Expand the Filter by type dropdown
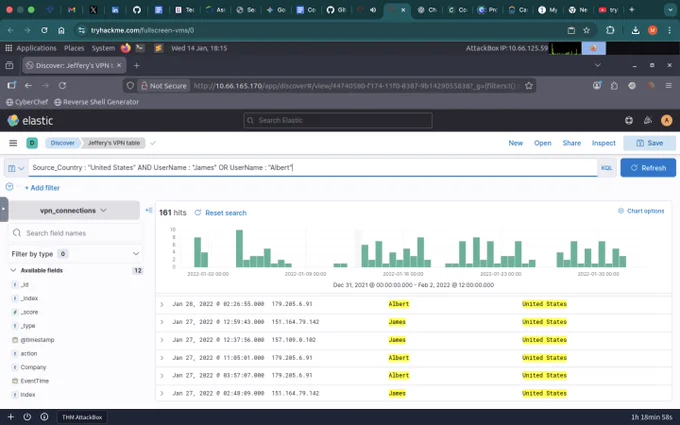The image size is (680, 425). pos(75,254)
